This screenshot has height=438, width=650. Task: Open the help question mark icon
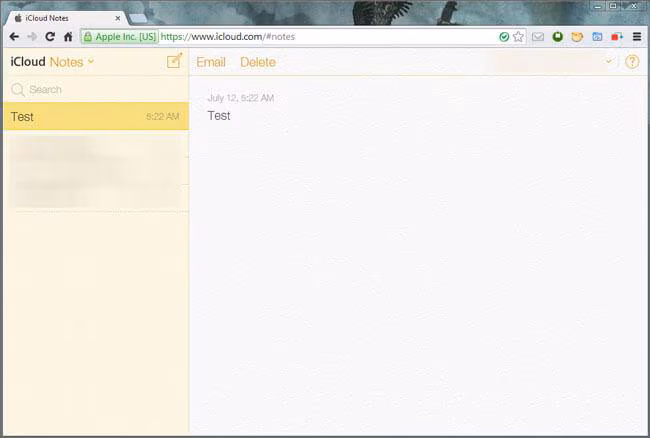pos(632,62)
